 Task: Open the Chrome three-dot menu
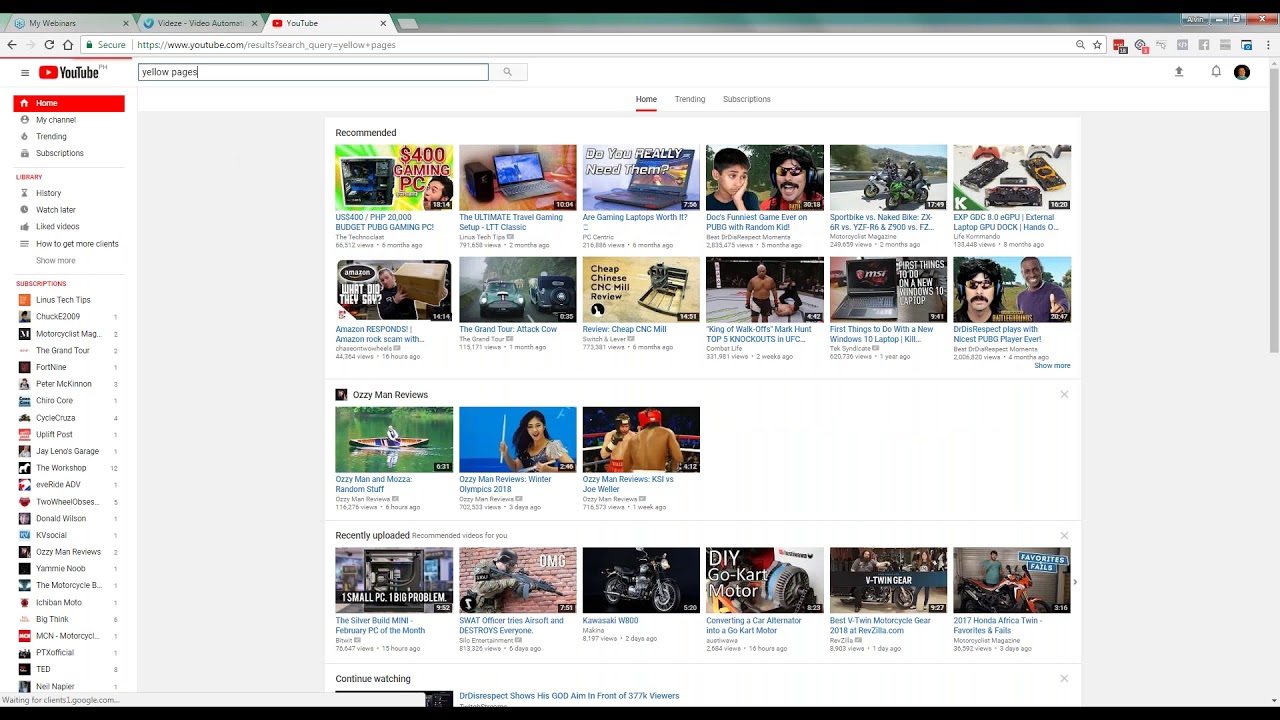[x=1270, y=45]
